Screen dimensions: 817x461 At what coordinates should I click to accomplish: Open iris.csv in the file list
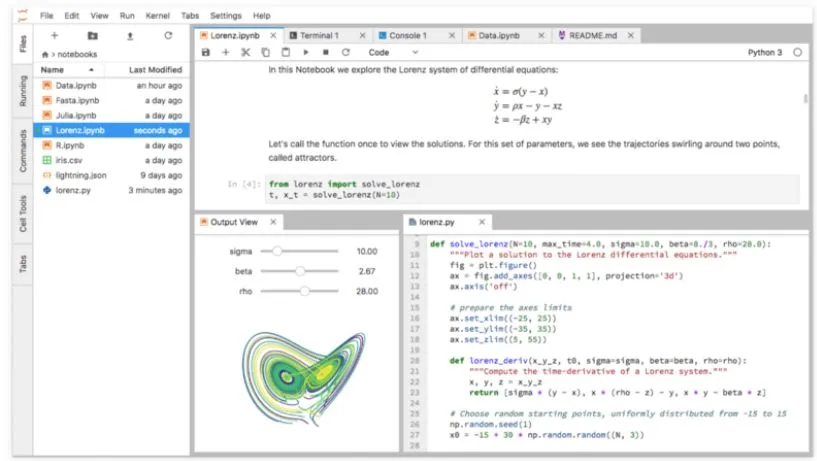(x=70, y=160)
